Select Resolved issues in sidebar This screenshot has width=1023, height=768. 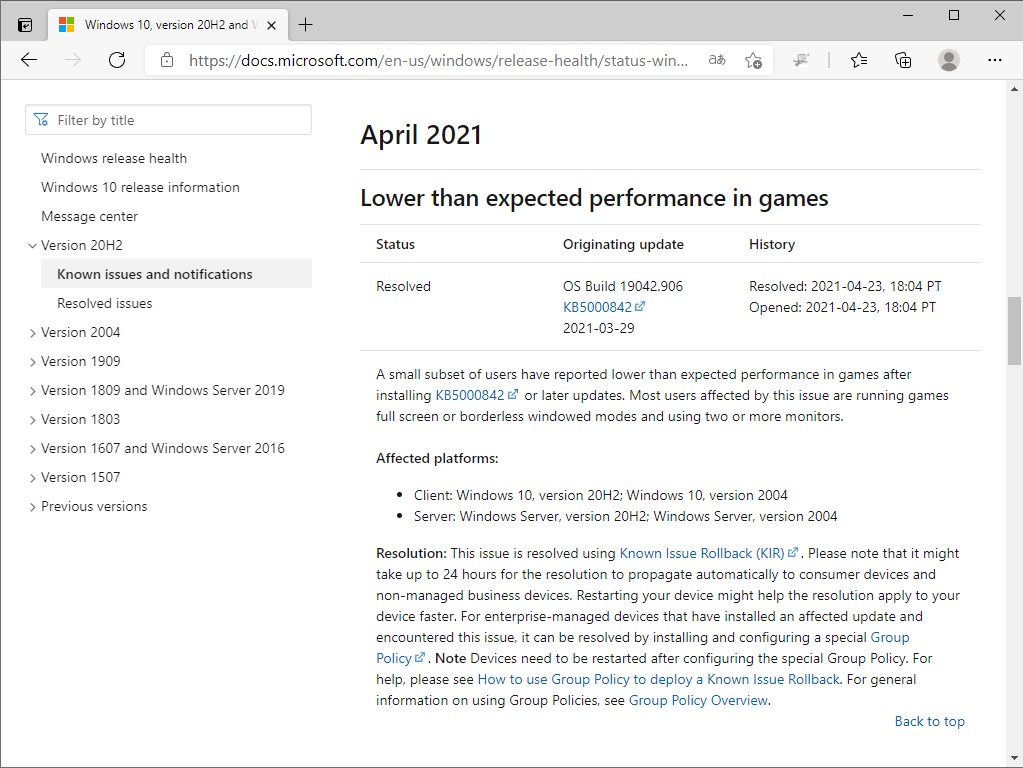pos(105,303)
